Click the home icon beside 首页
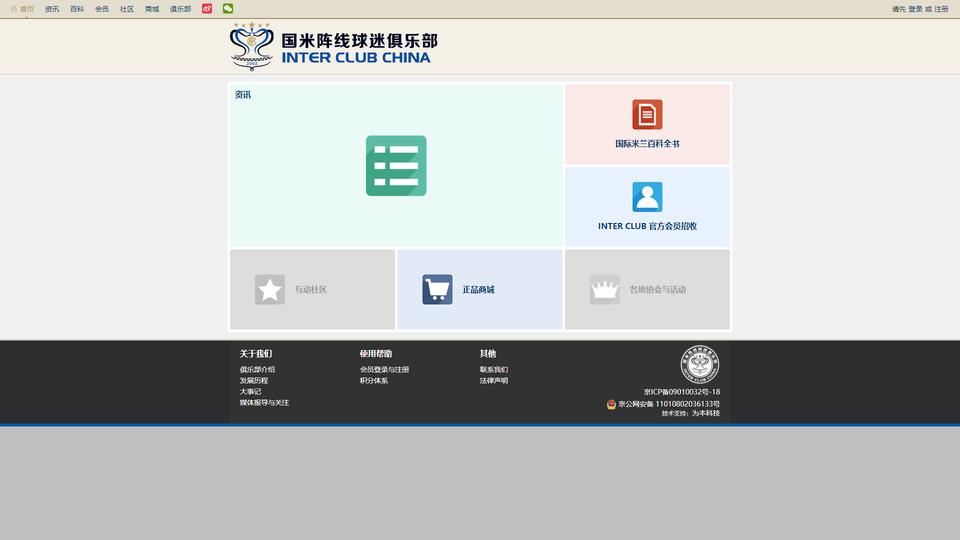Image resolution: width=960 pixels, height=540 pixels. [x=13, y=9]
